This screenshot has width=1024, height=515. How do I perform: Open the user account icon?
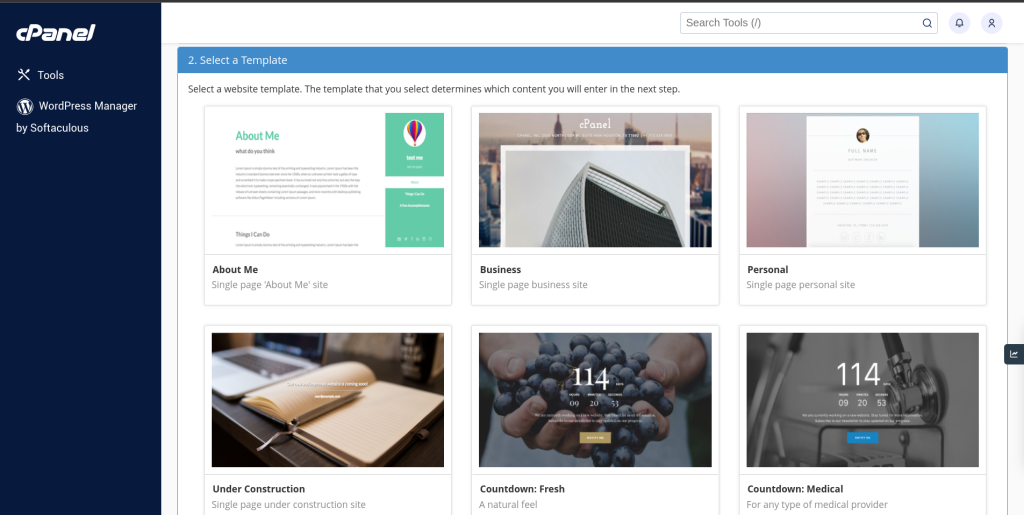[x=991, y=23]
